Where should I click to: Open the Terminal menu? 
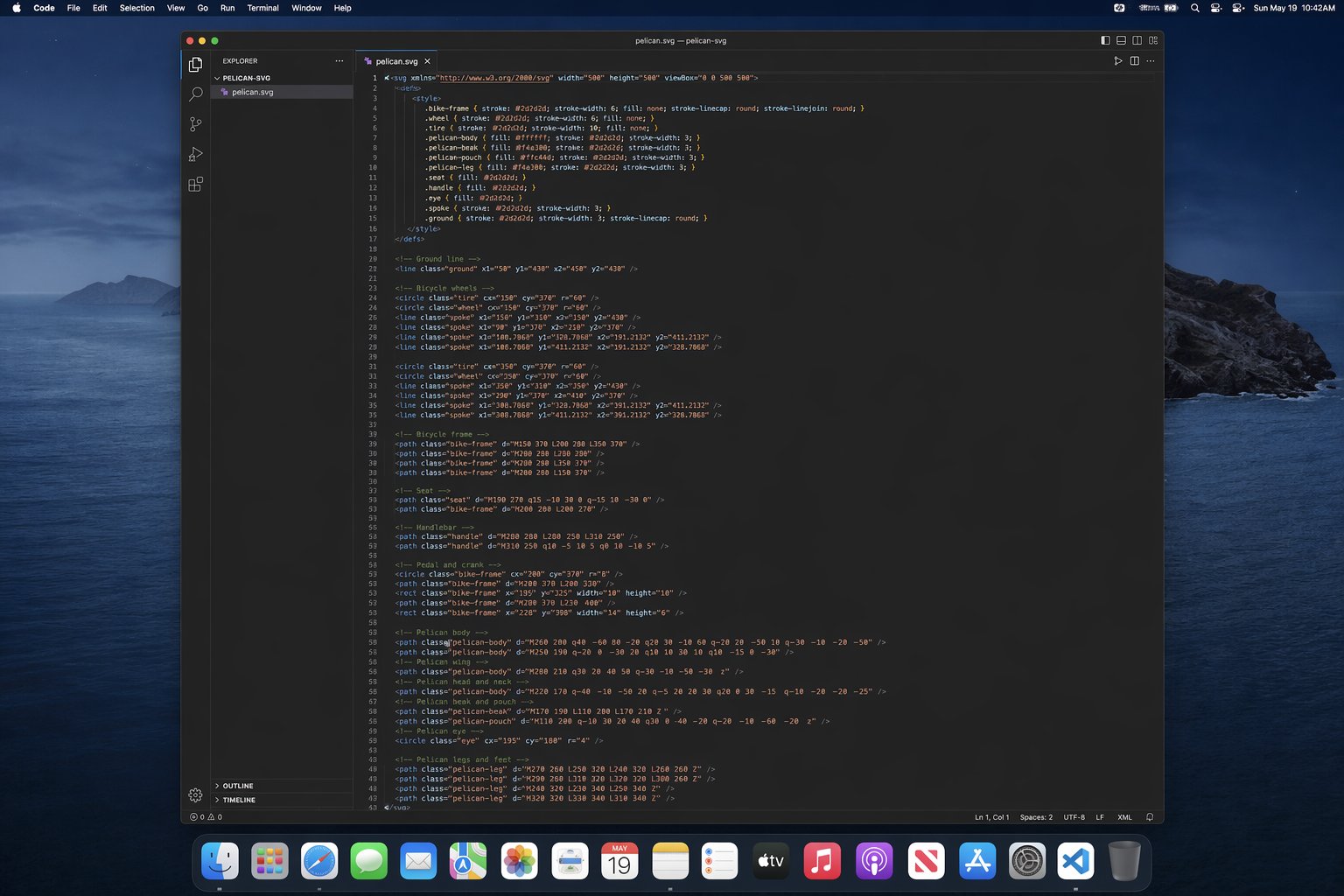click(262, 8)
